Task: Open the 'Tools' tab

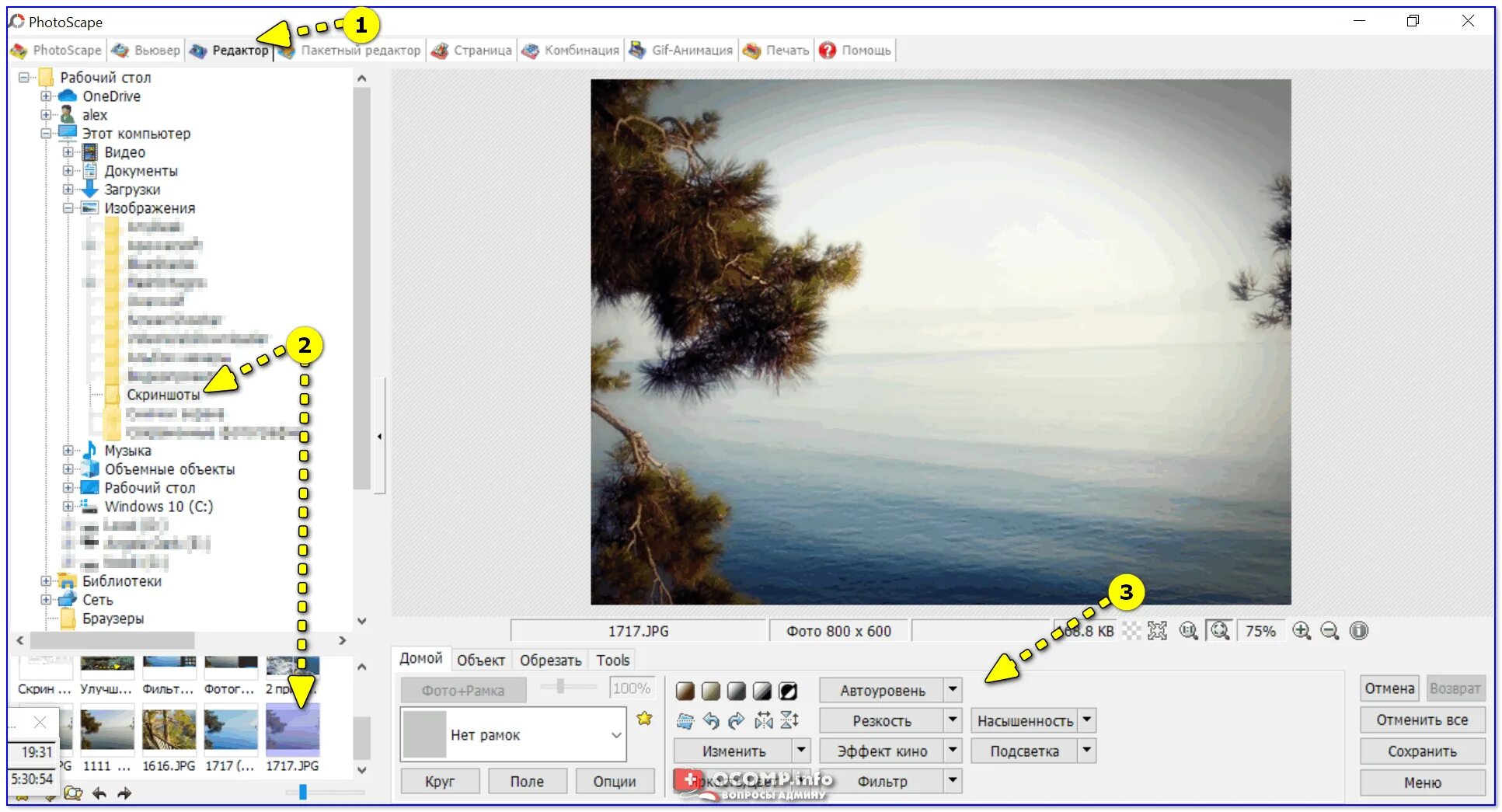Action: pos(612,660)
